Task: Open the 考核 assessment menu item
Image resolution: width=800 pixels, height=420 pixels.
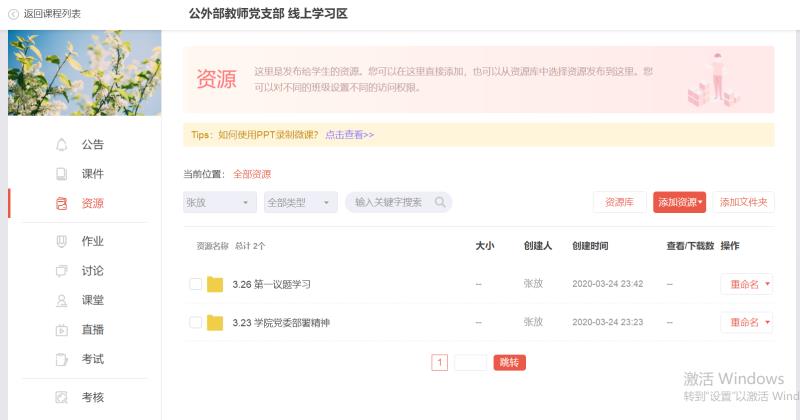Action: (x=92, y=397)
